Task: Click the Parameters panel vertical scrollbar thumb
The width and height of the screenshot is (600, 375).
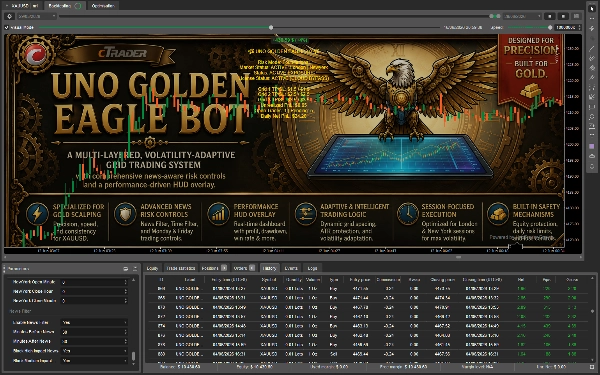Action: 133,356
